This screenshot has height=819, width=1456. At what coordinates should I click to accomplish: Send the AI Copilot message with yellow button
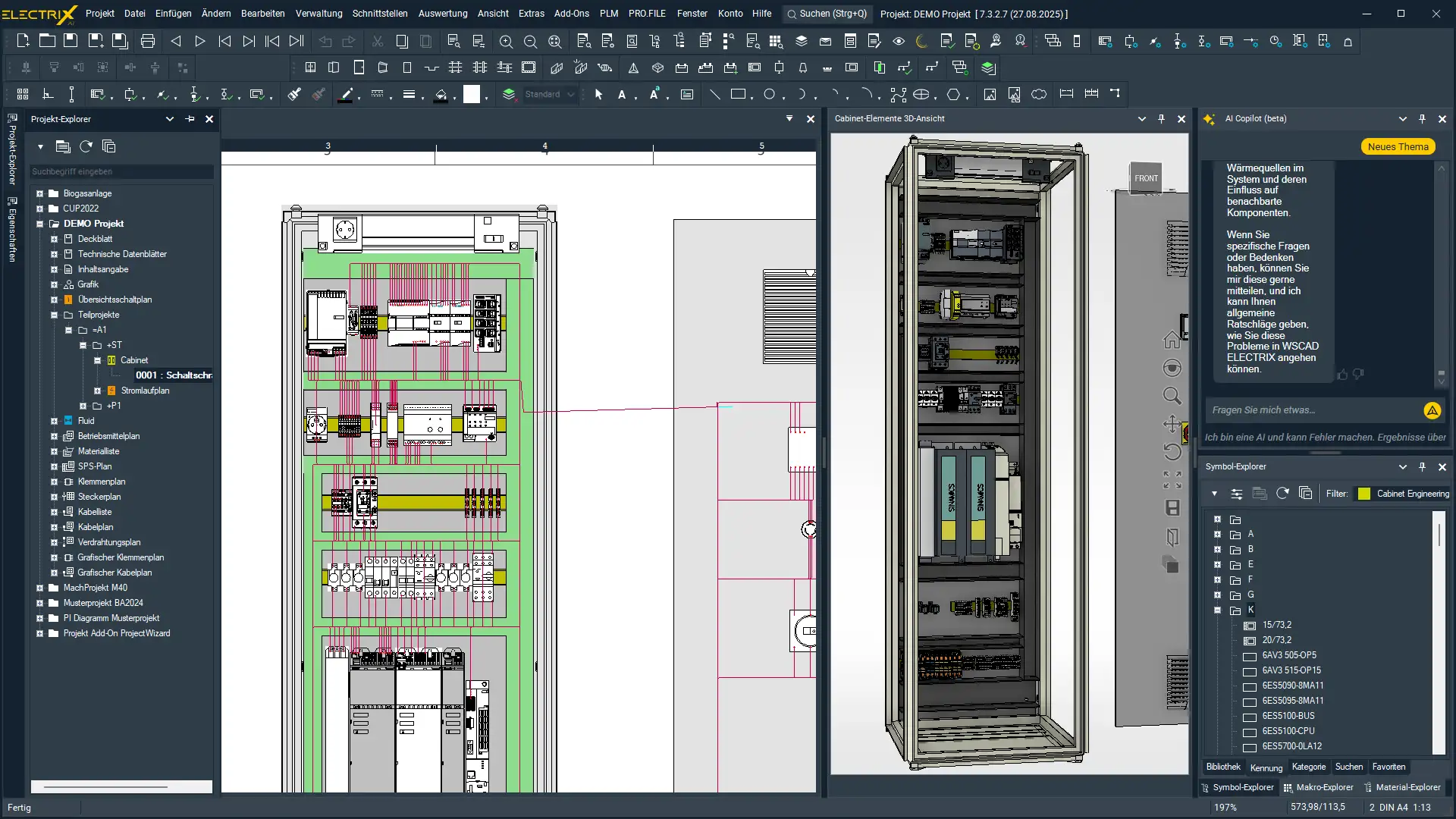[1432, 410]
